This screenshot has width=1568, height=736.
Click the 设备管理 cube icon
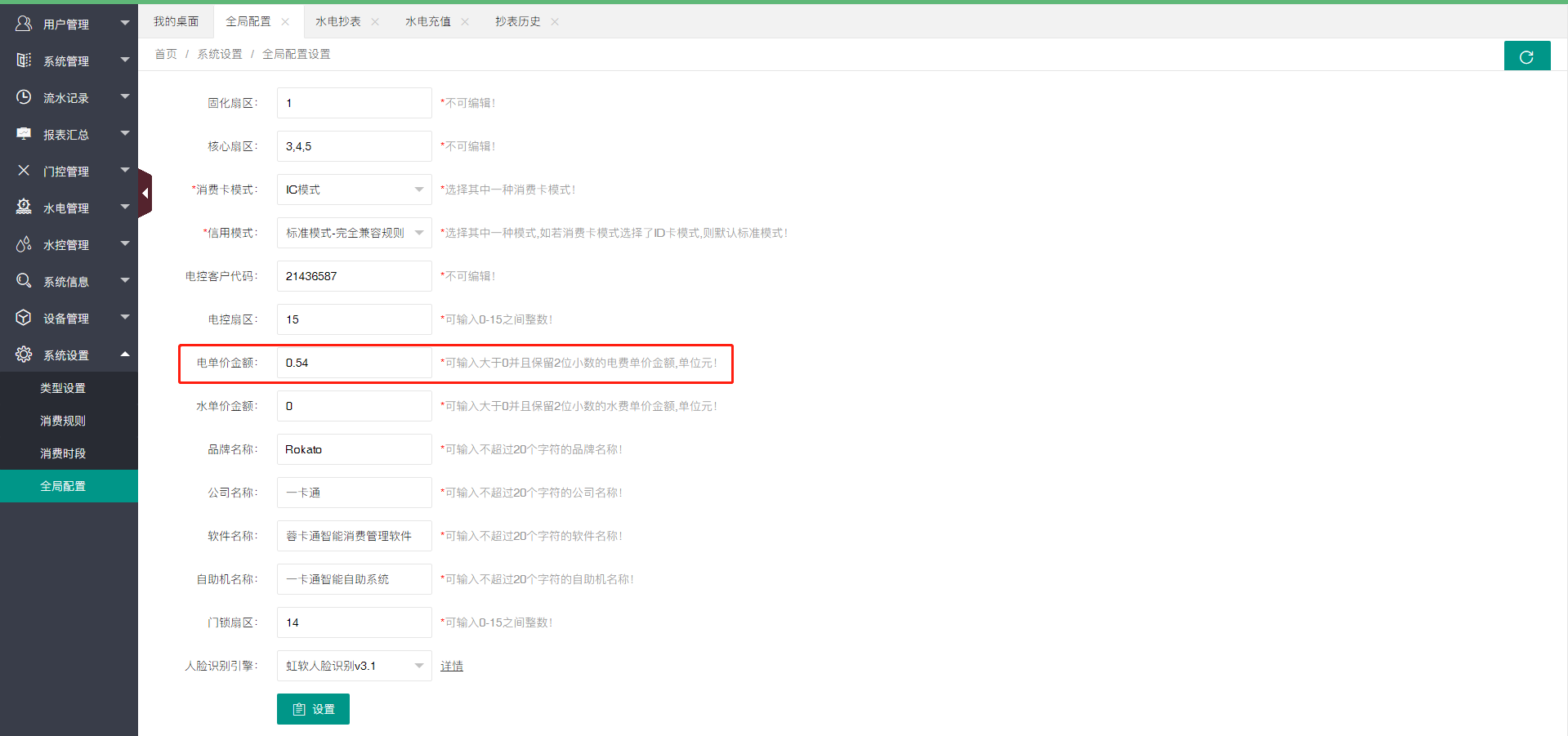tap(24, 318)
